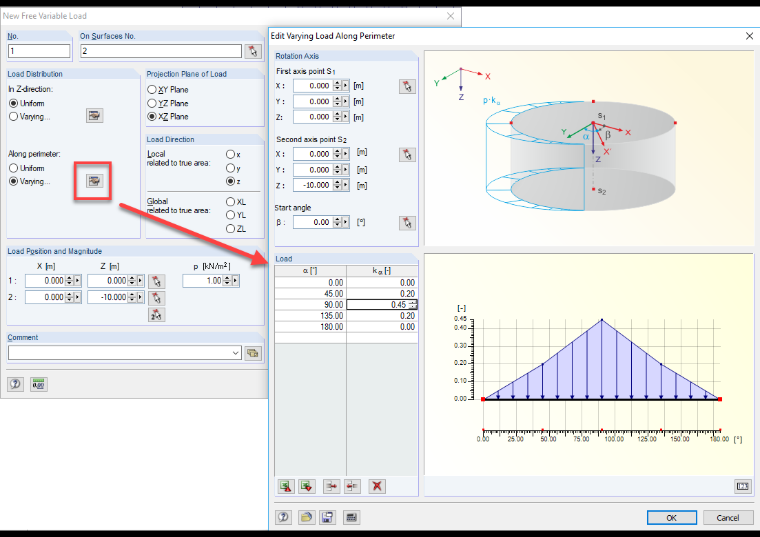Screen dimensions: 760x537
Task: Choose YZ Plane projection
Action: point(152,103)
